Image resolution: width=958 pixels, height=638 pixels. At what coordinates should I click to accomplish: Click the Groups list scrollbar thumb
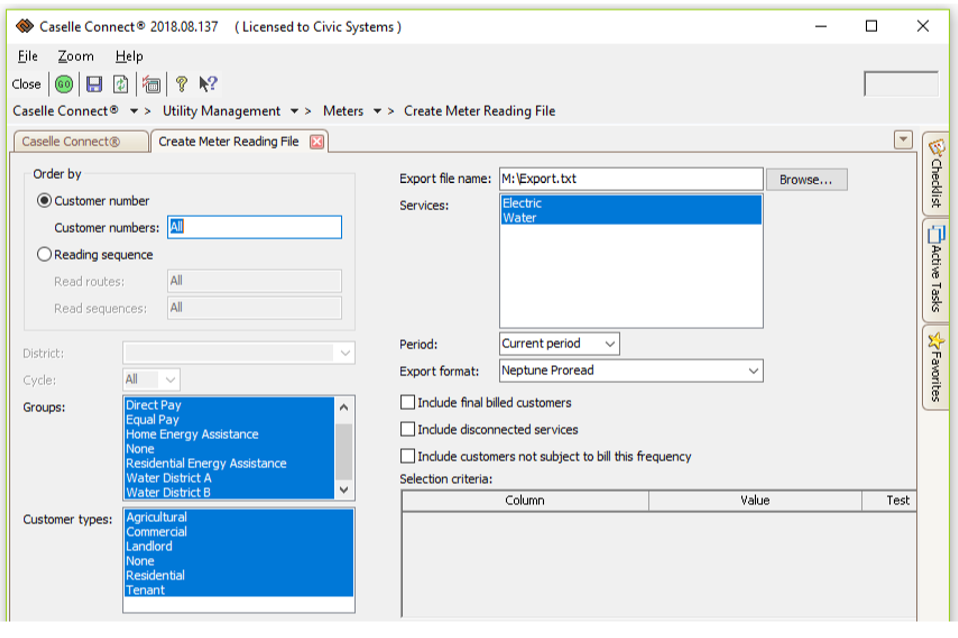tap(344, 450)
